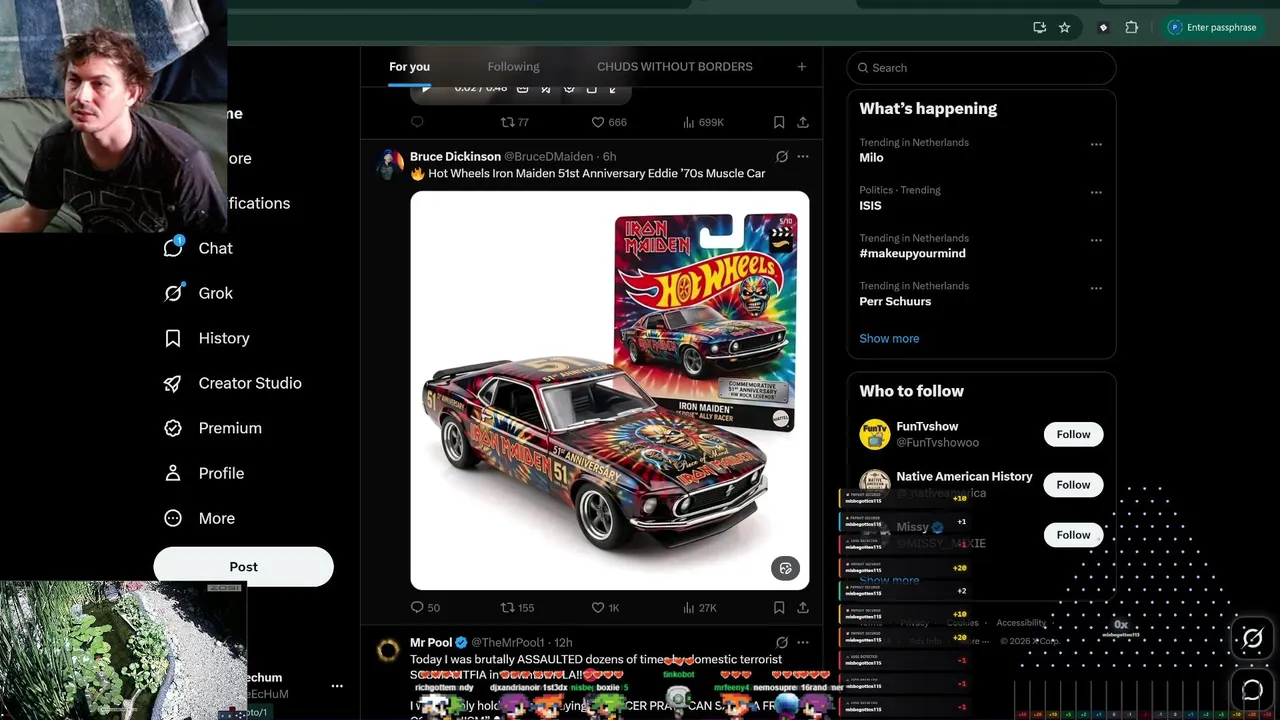This screenshot has height=720, width=1280.
Task: Bookmark the post with 699K views
Action: point(779,122)
